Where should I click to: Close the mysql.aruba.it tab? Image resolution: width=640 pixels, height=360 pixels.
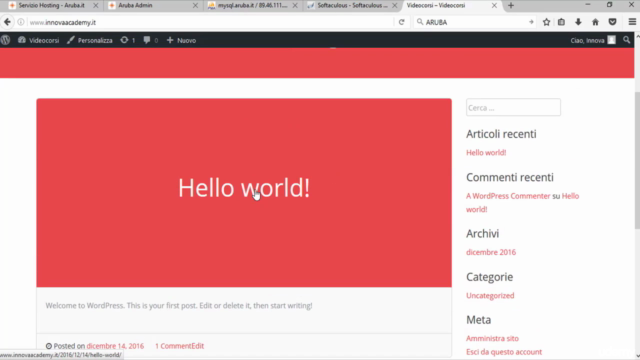(x=295, y=5)
